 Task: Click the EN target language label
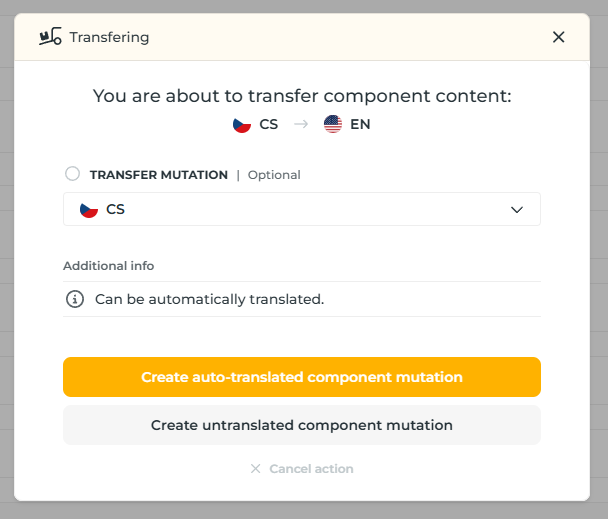tap(360, 125)
